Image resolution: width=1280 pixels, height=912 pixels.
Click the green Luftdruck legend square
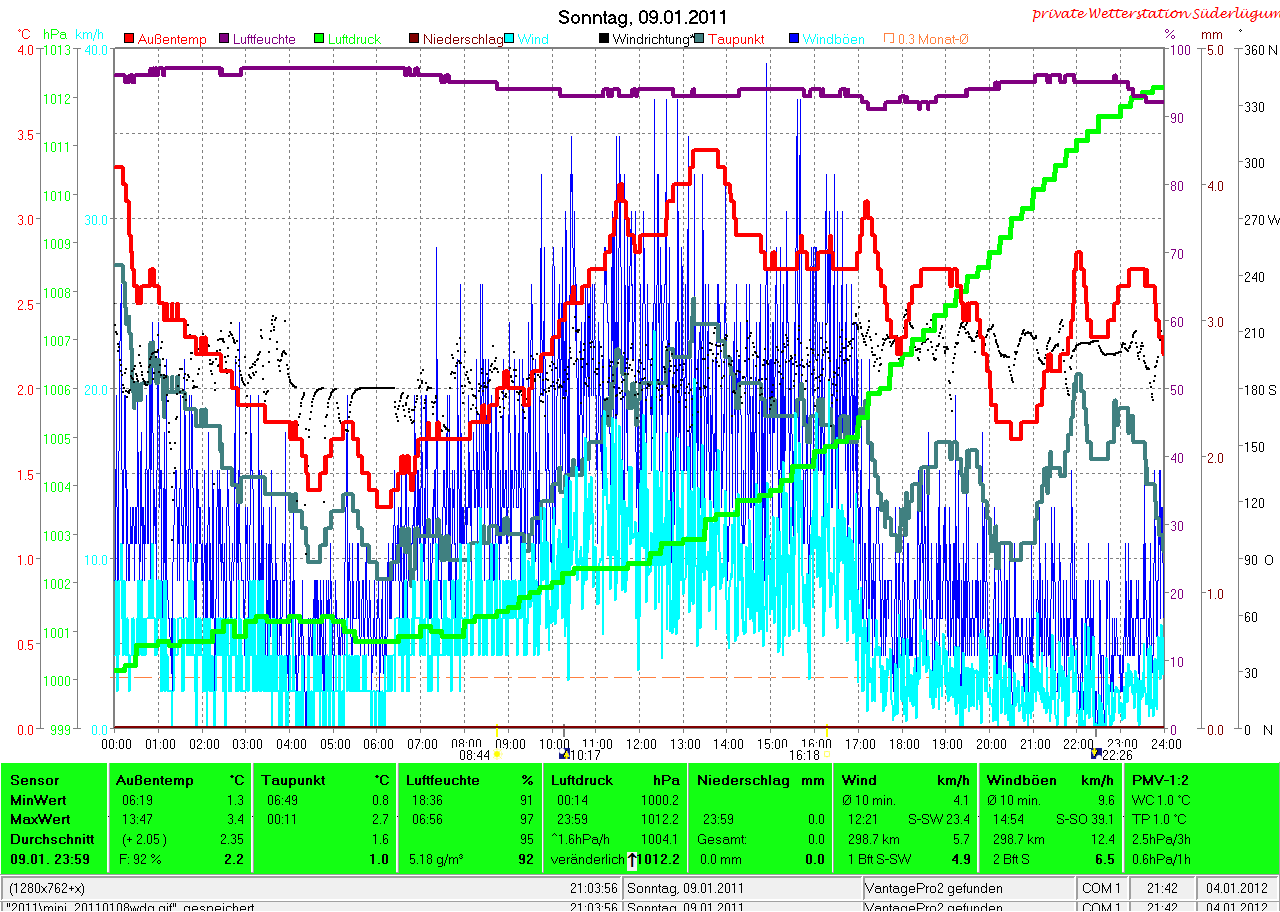coord(317,39)
